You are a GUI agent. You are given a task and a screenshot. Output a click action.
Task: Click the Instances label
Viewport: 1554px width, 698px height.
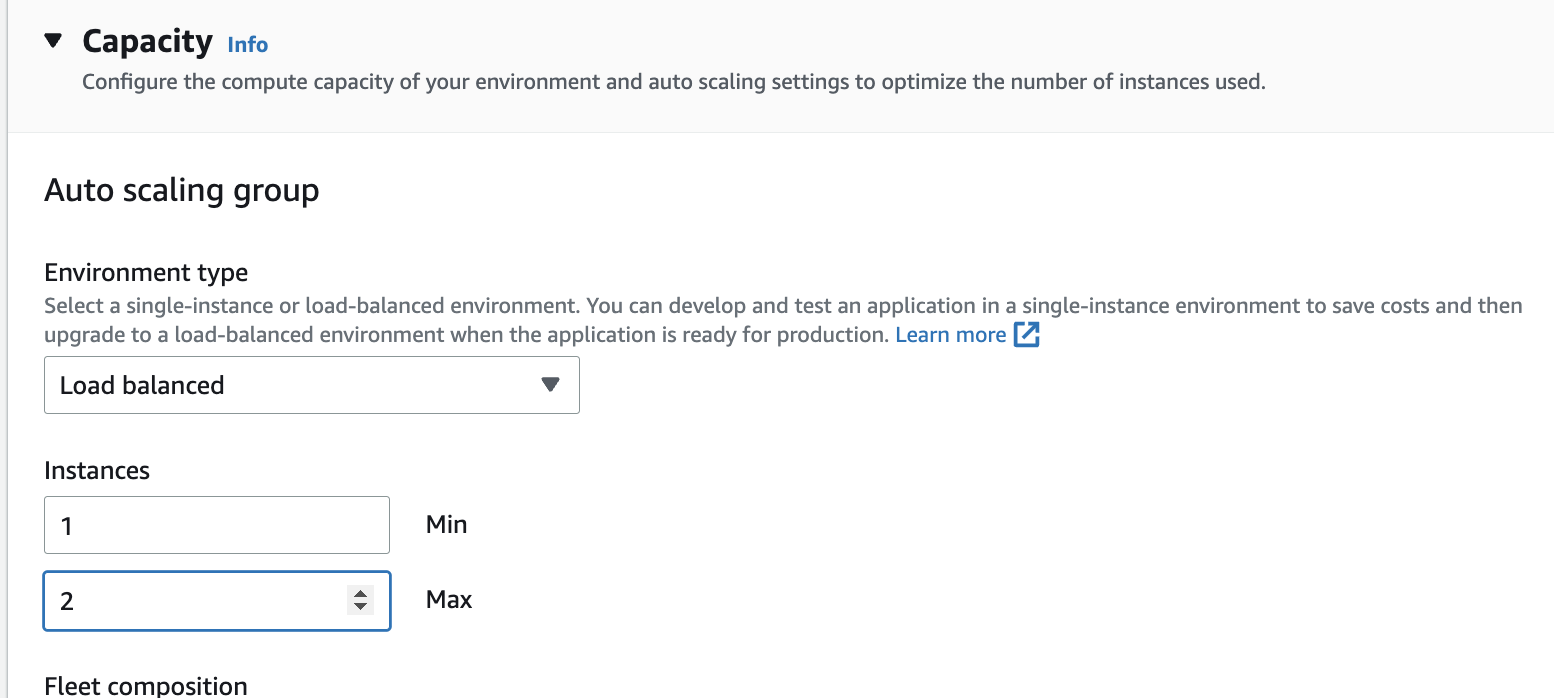[x=97, y=470]
